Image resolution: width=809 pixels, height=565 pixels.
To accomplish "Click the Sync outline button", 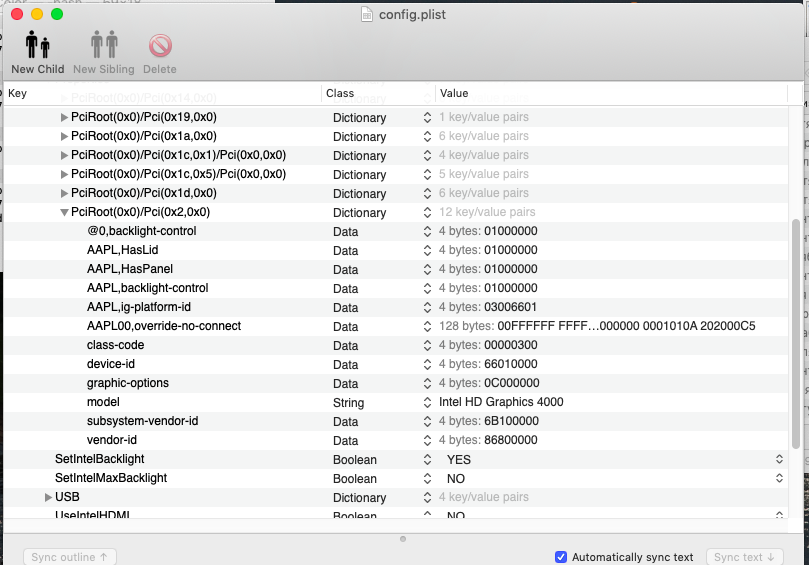I will pos(70,557).
